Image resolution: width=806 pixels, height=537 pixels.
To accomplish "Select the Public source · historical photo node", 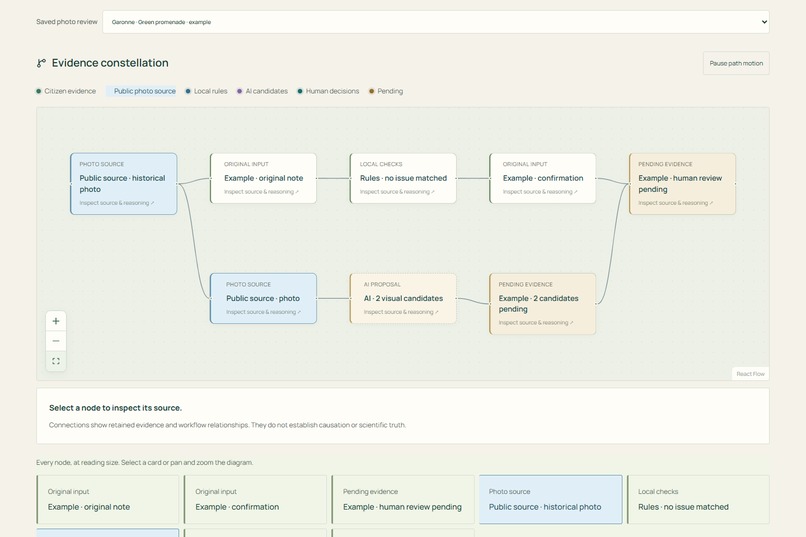I will click(x=124, y=184).
